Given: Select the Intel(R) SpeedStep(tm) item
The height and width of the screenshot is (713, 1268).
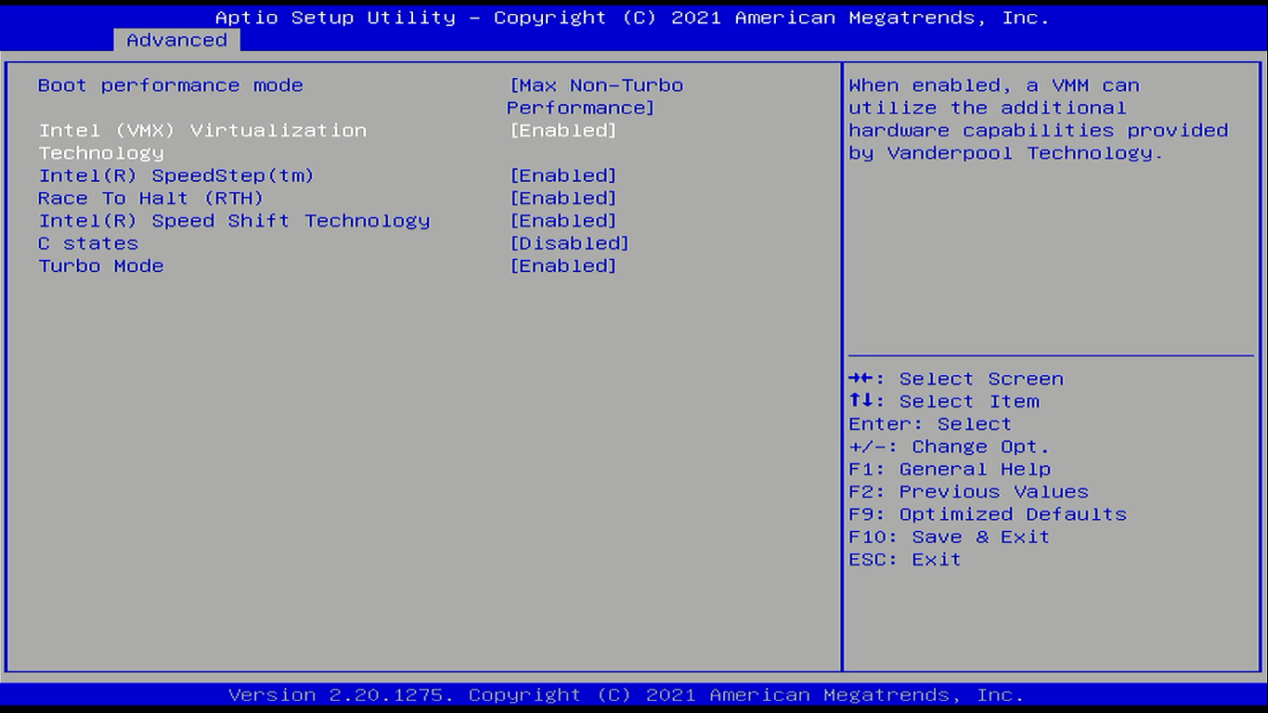Looking at the screenshot, I should tap(176, 176).
